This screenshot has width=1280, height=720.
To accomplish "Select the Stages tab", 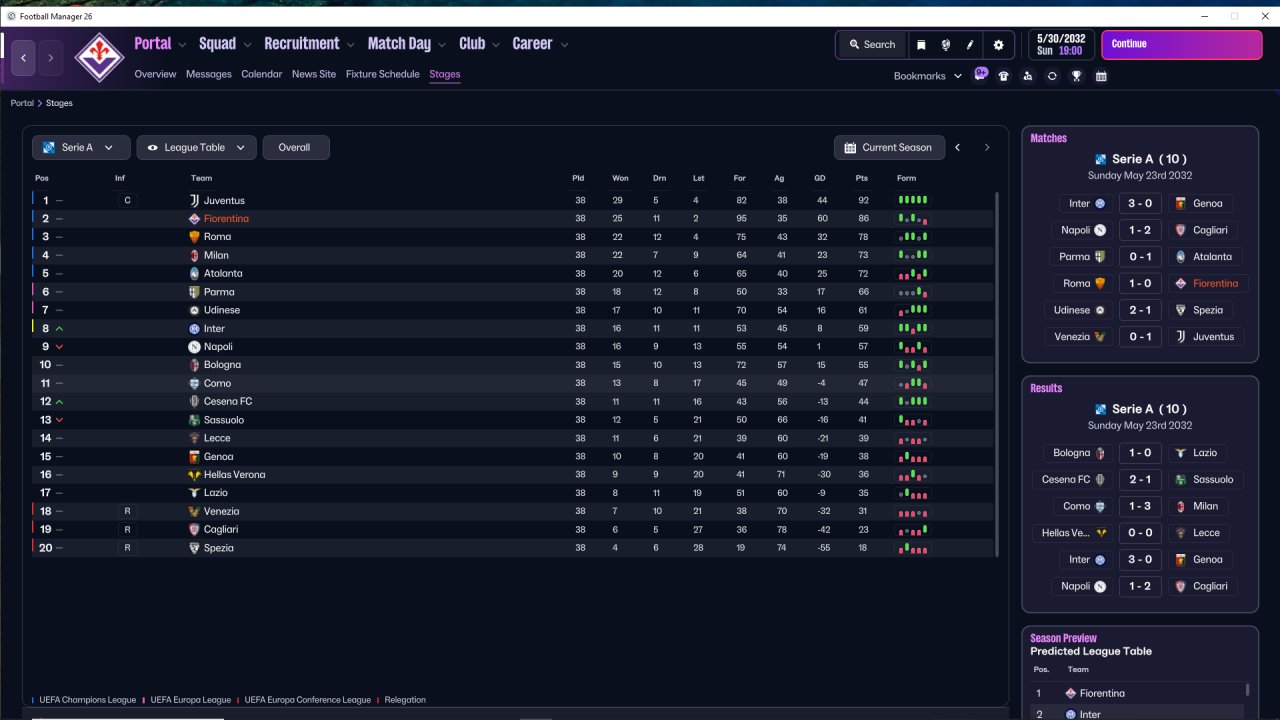I will pyautogui.click(x=445, y=74).
